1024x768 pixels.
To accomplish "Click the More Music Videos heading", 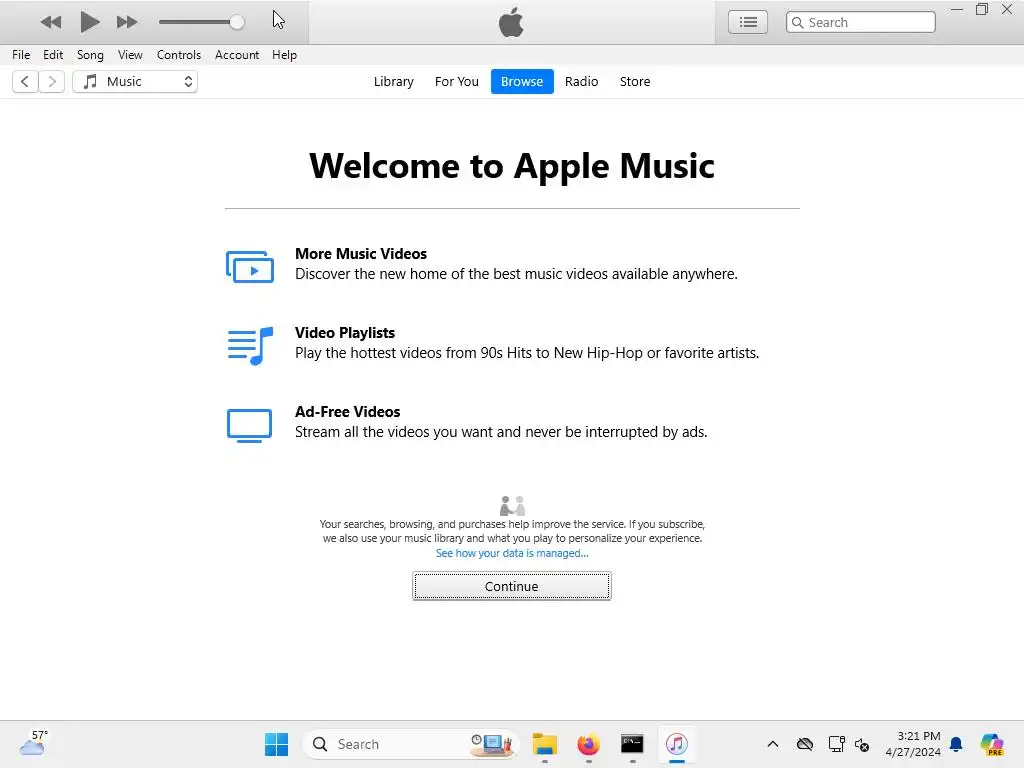I will tap(360, 253).
